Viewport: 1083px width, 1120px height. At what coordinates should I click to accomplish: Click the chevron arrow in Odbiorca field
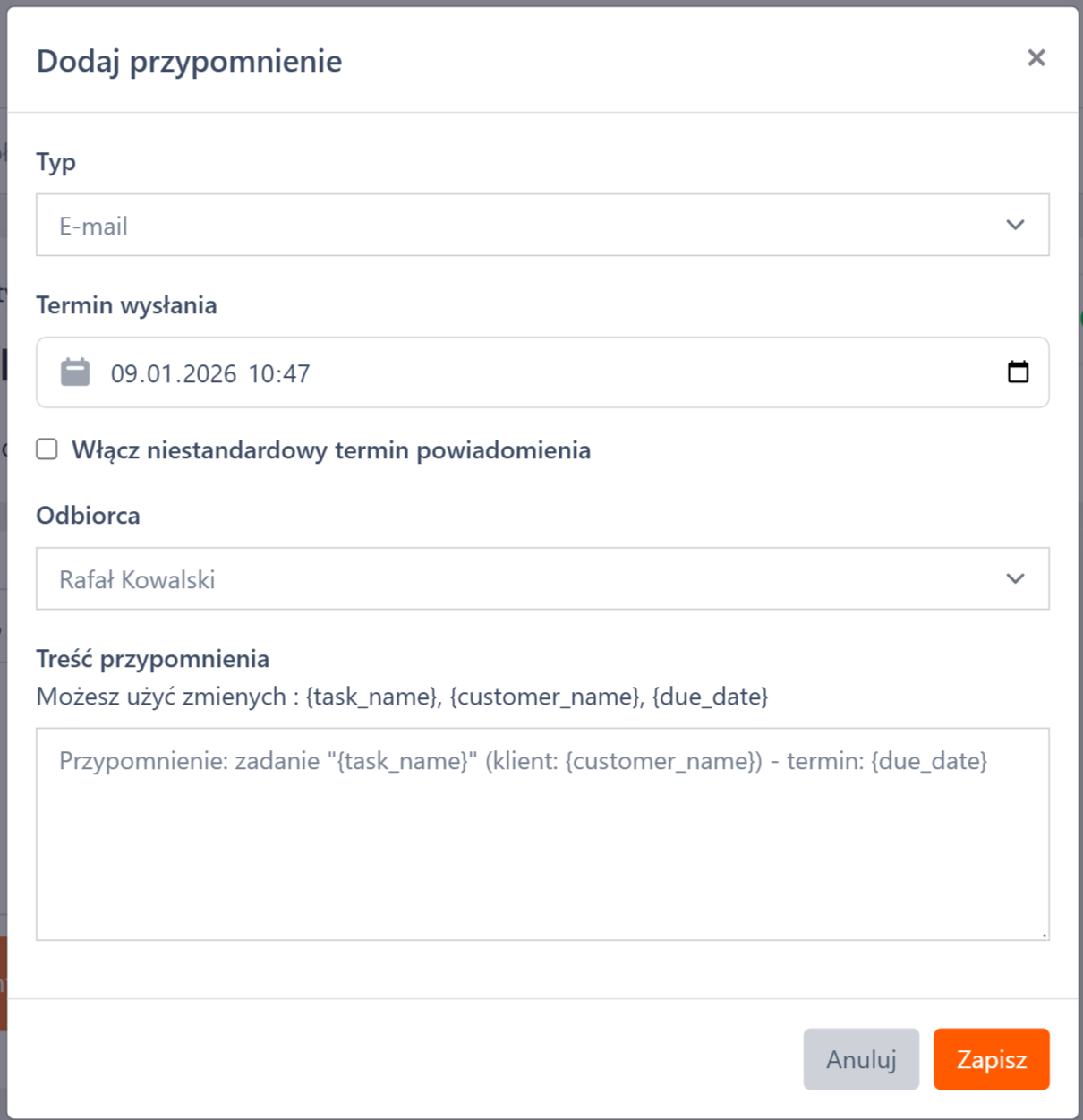pyautogui.click(x=1014, y=579)
